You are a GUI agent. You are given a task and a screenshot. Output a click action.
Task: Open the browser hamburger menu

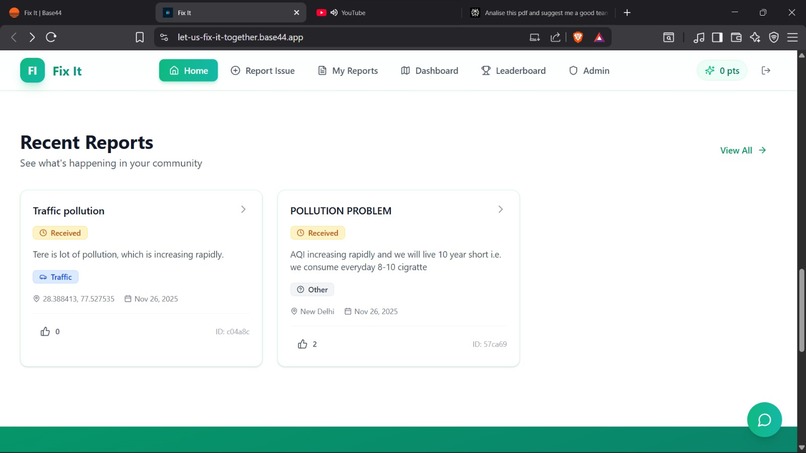[x=793, y=37]
